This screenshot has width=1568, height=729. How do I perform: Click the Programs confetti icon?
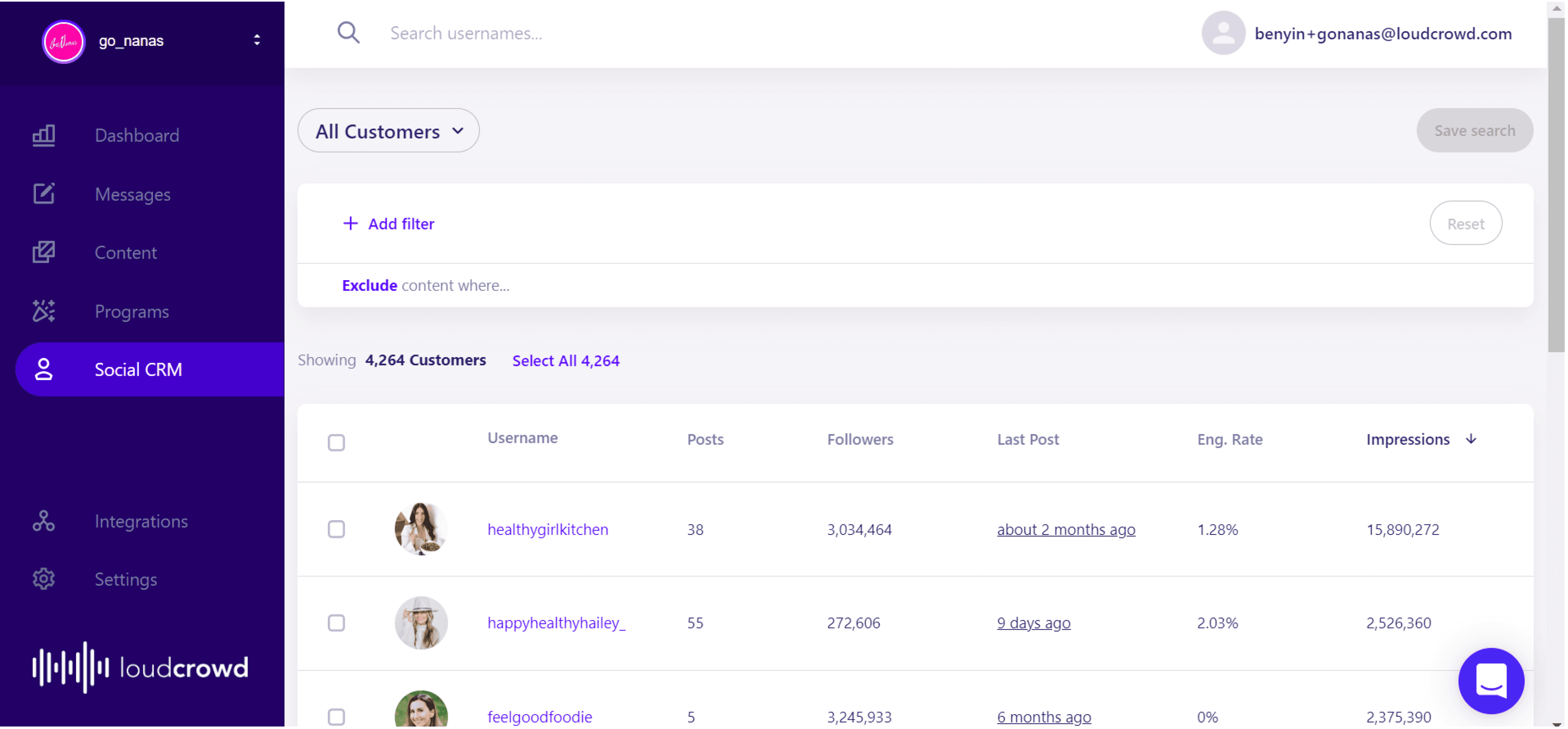pyautogui.click(x=43, y=311)
